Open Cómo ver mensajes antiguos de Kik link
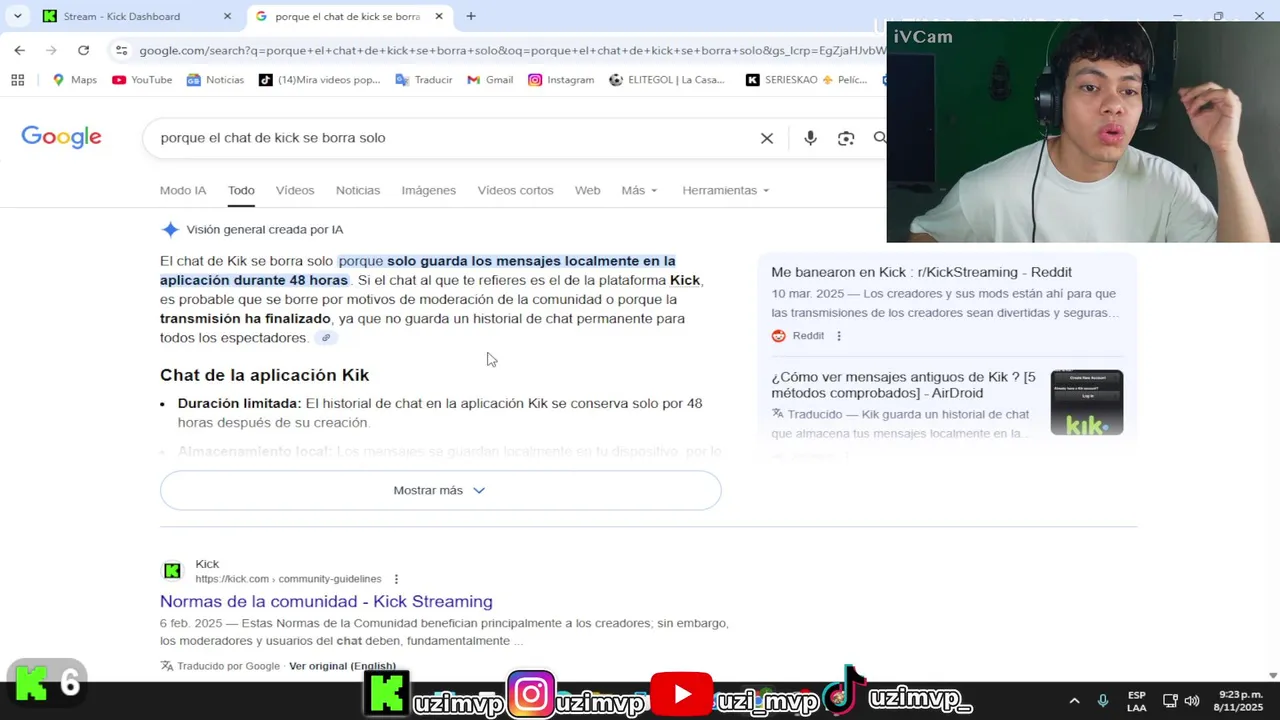Image resolution: width=1280 pixels, height=720 pixels. tap(904, 385)
